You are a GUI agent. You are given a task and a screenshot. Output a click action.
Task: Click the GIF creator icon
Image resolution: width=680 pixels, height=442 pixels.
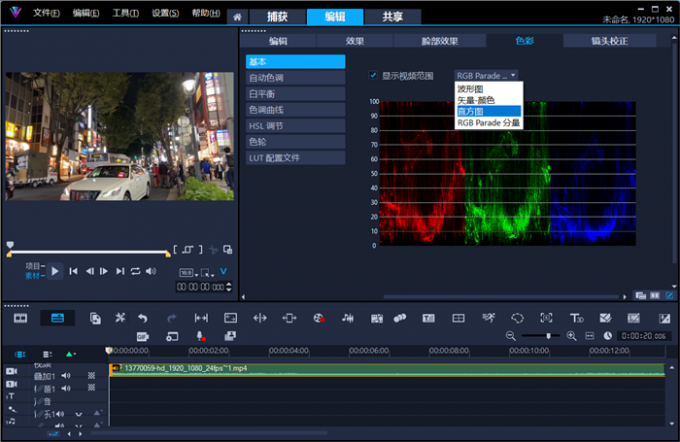click(x=143, y=336)
